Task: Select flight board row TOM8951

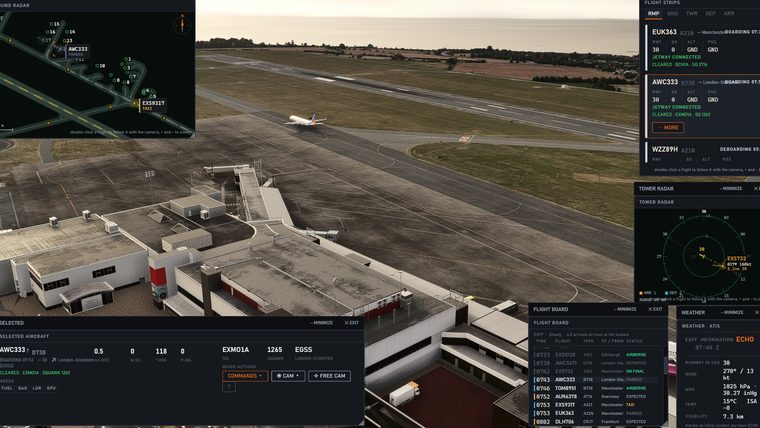Action: 595,388
